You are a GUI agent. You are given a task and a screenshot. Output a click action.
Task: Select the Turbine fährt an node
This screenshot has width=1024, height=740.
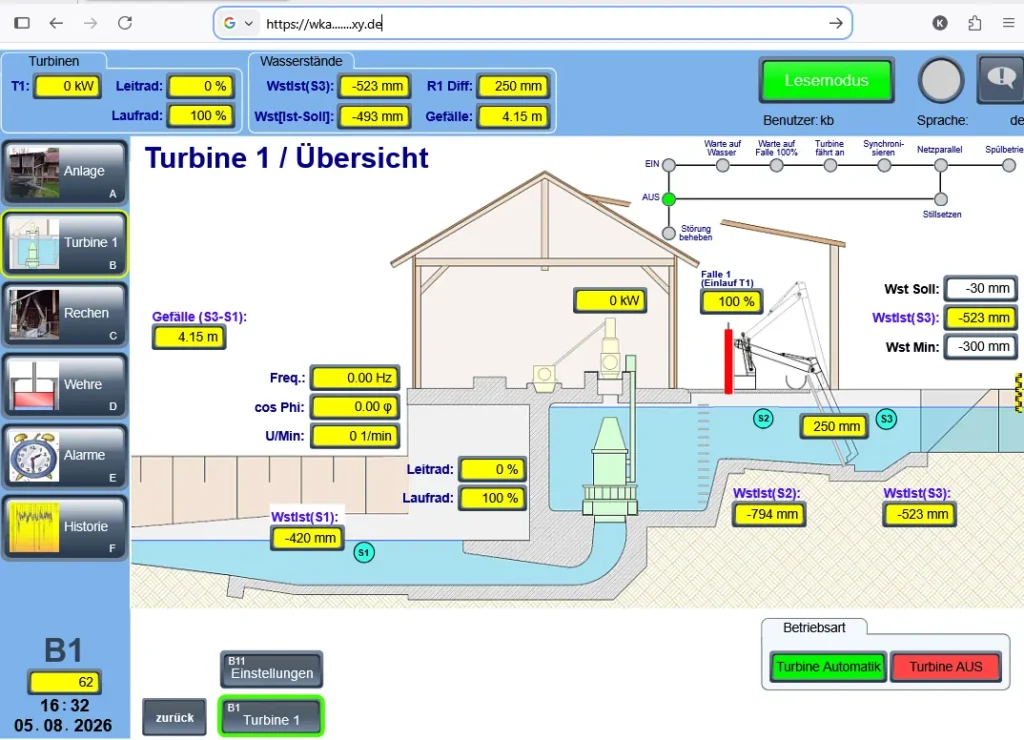click(830, 165)
